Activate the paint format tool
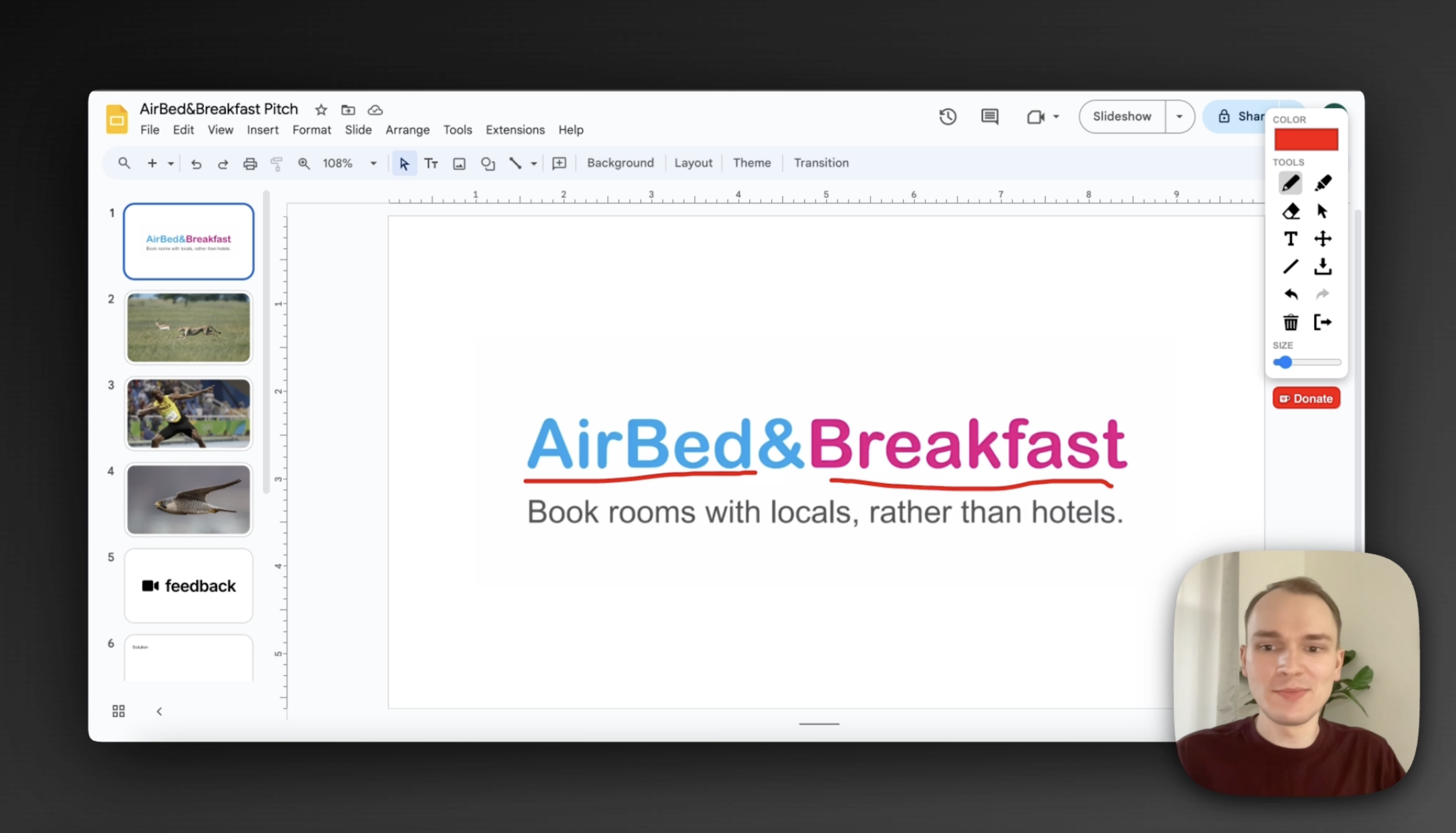 [277, 163]
